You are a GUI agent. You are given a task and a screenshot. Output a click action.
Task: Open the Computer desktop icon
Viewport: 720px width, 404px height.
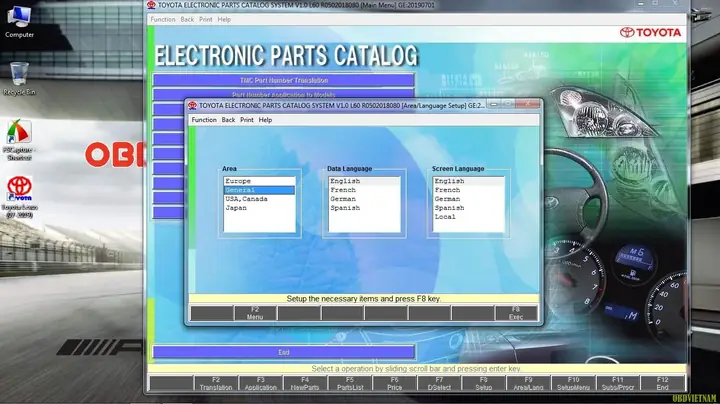19,22
